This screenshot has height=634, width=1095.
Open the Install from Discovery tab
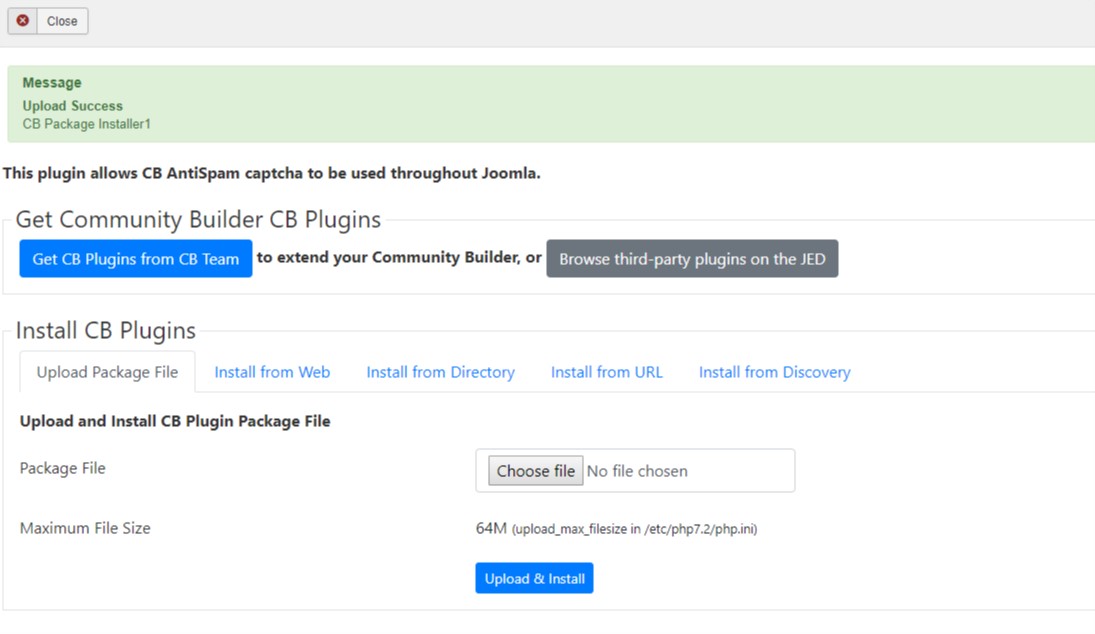tap(774, 372)
